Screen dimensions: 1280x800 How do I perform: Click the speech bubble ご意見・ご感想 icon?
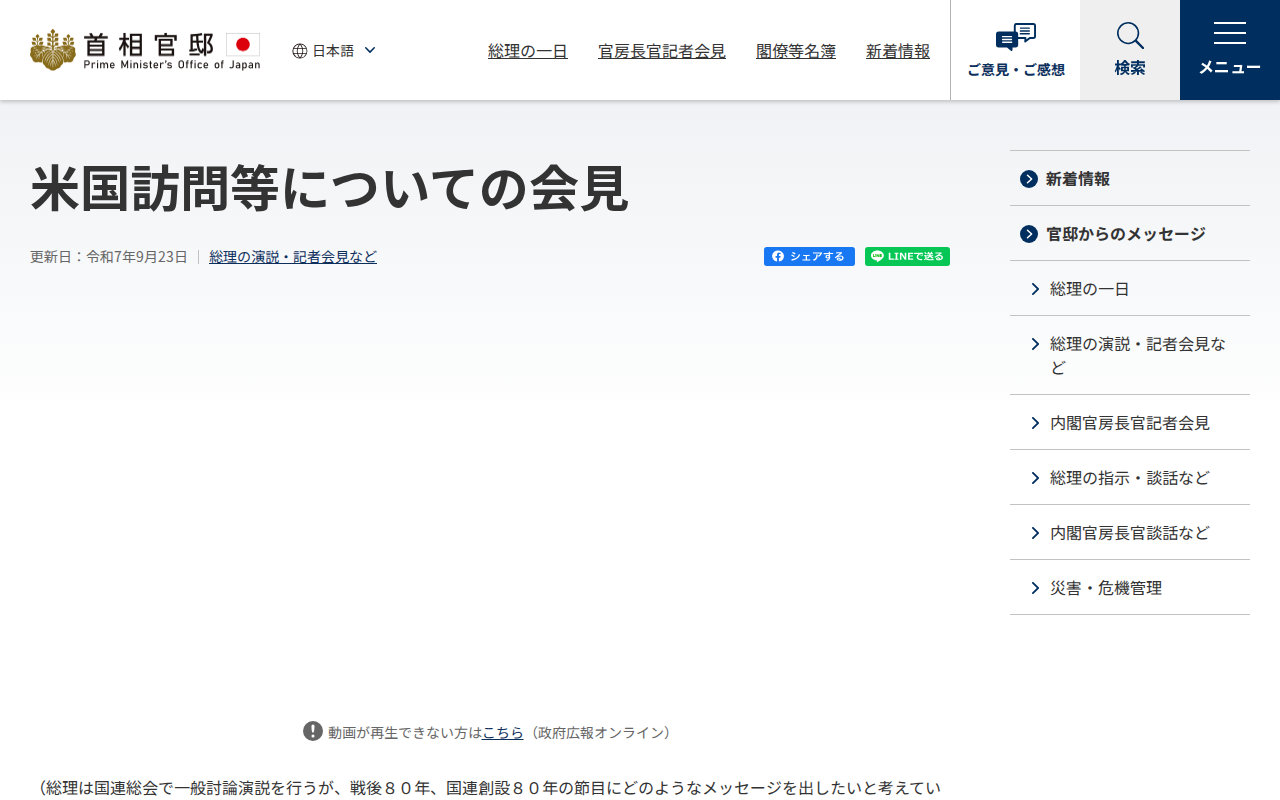click(1016, 37)
